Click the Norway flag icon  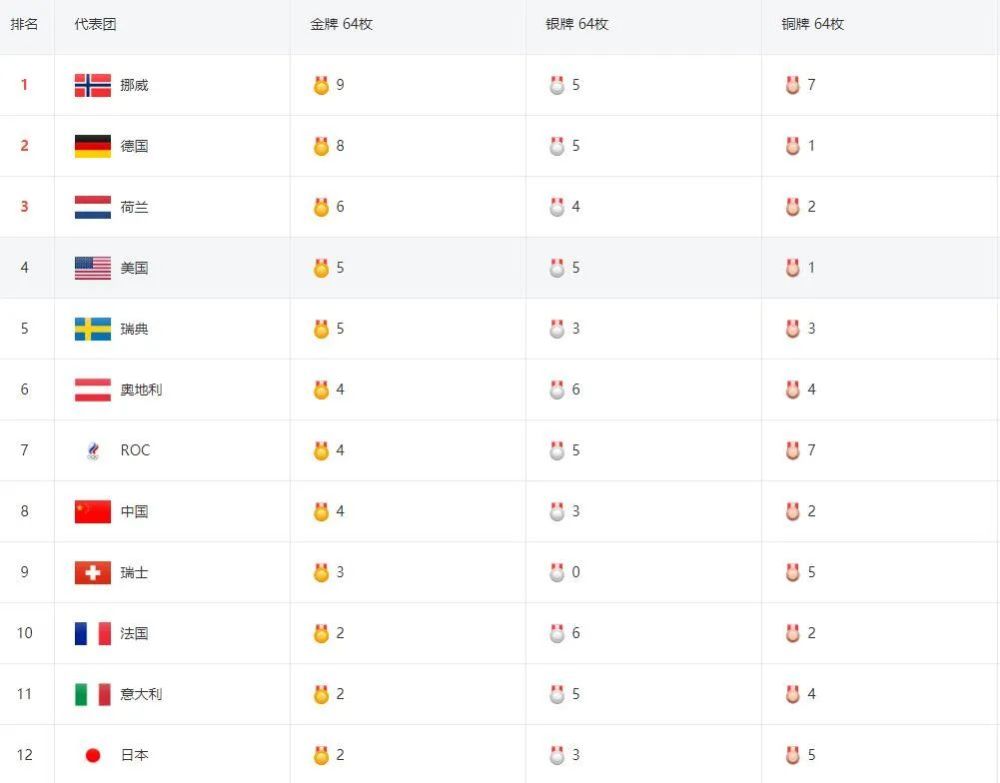(x=92, y=85)
